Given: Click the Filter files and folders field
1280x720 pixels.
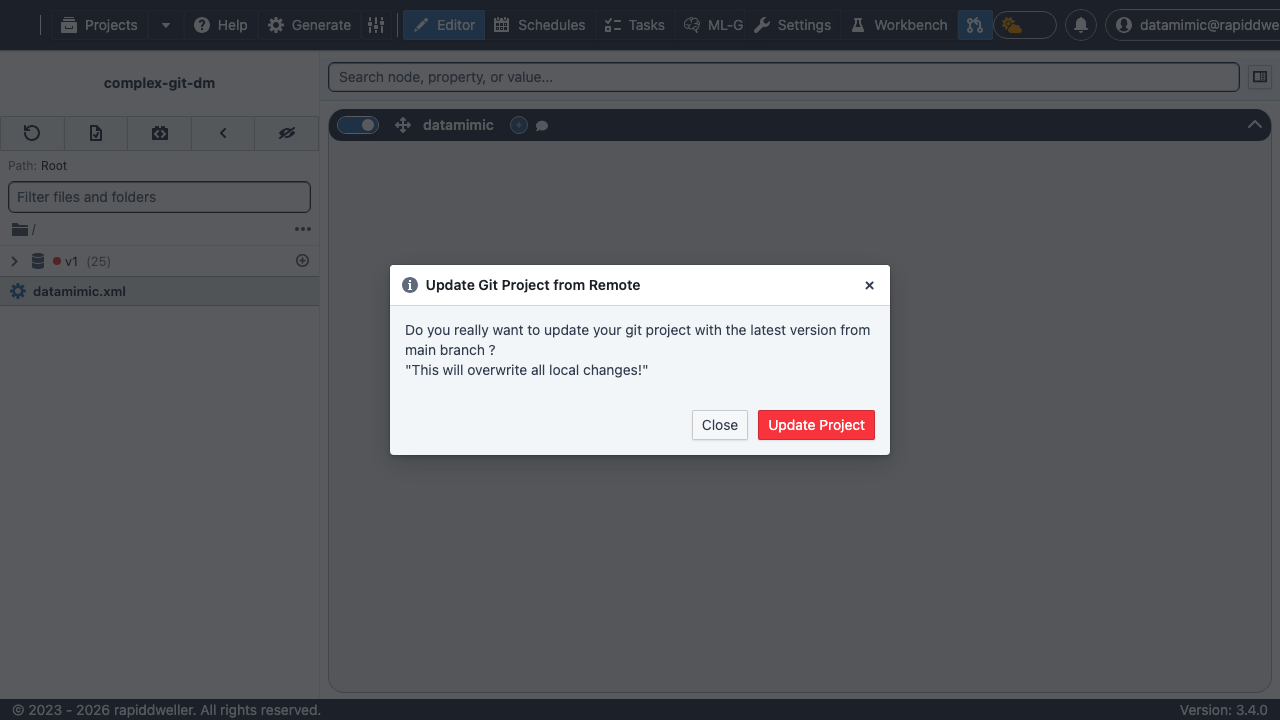Looking at the screenshot, I should tap(160, 197).
